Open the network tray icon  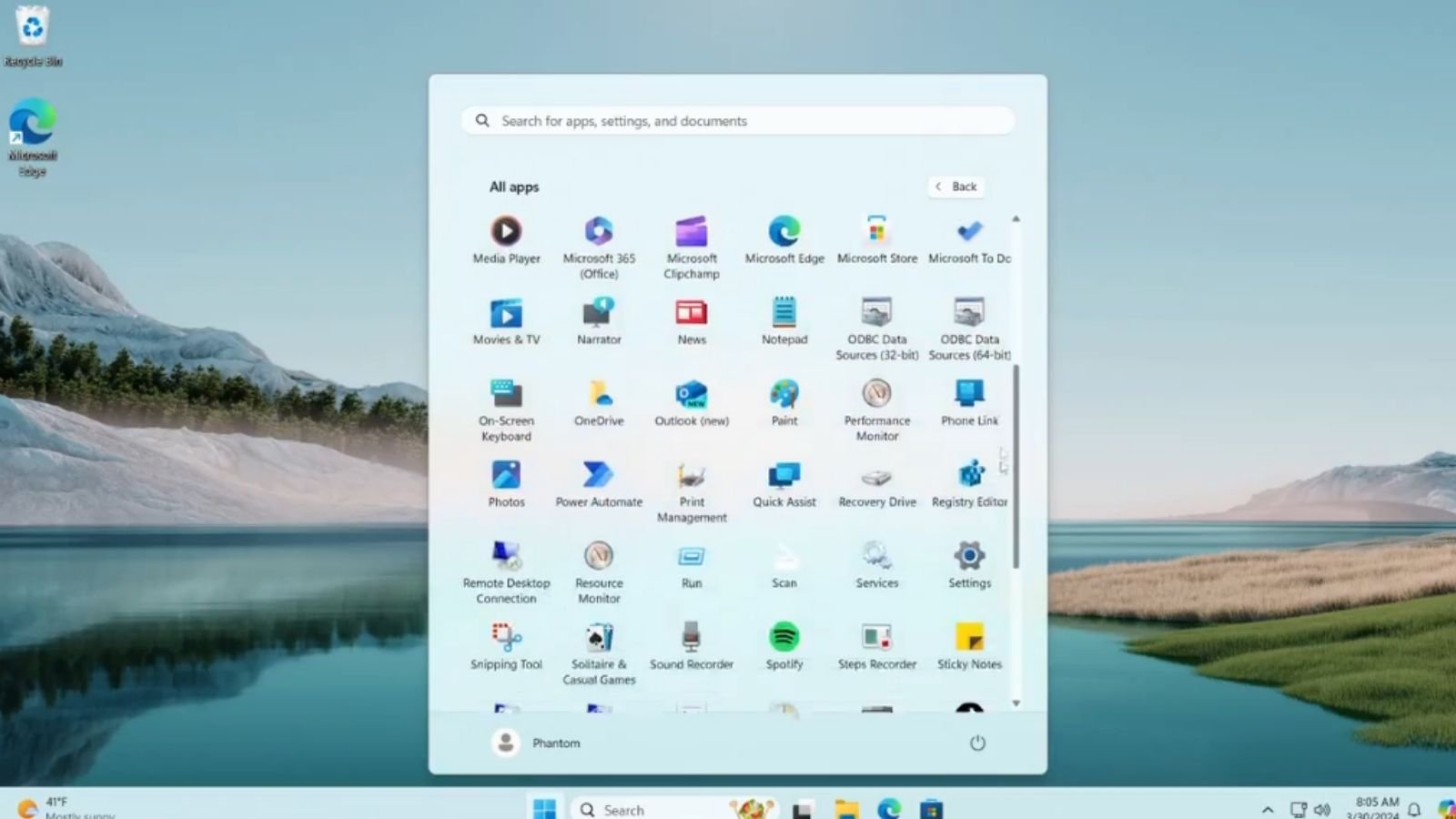click(x=1299, y=809)
